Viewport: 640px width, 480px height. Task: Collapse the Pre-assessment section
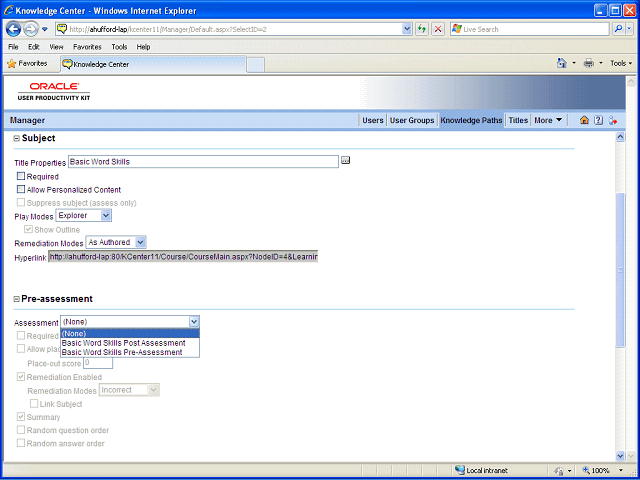[x=17, y=299]
